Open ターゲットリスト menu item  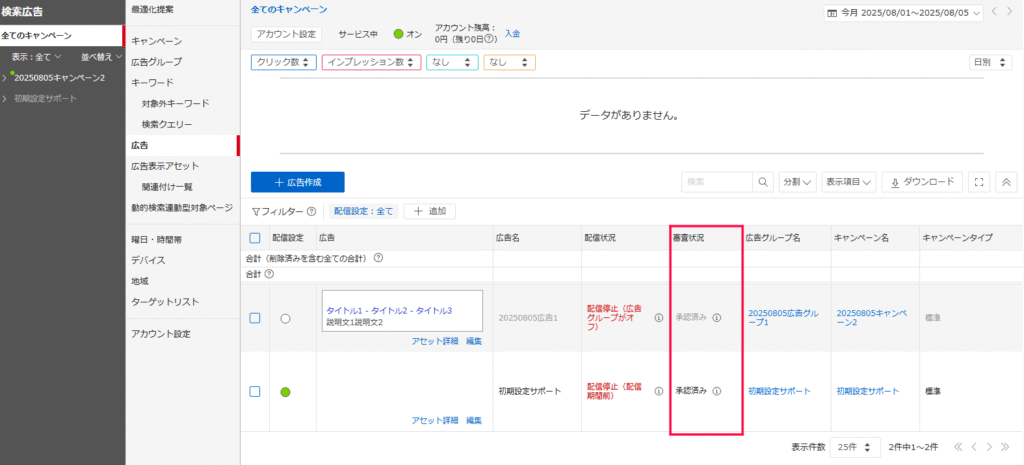click(165, 302)
